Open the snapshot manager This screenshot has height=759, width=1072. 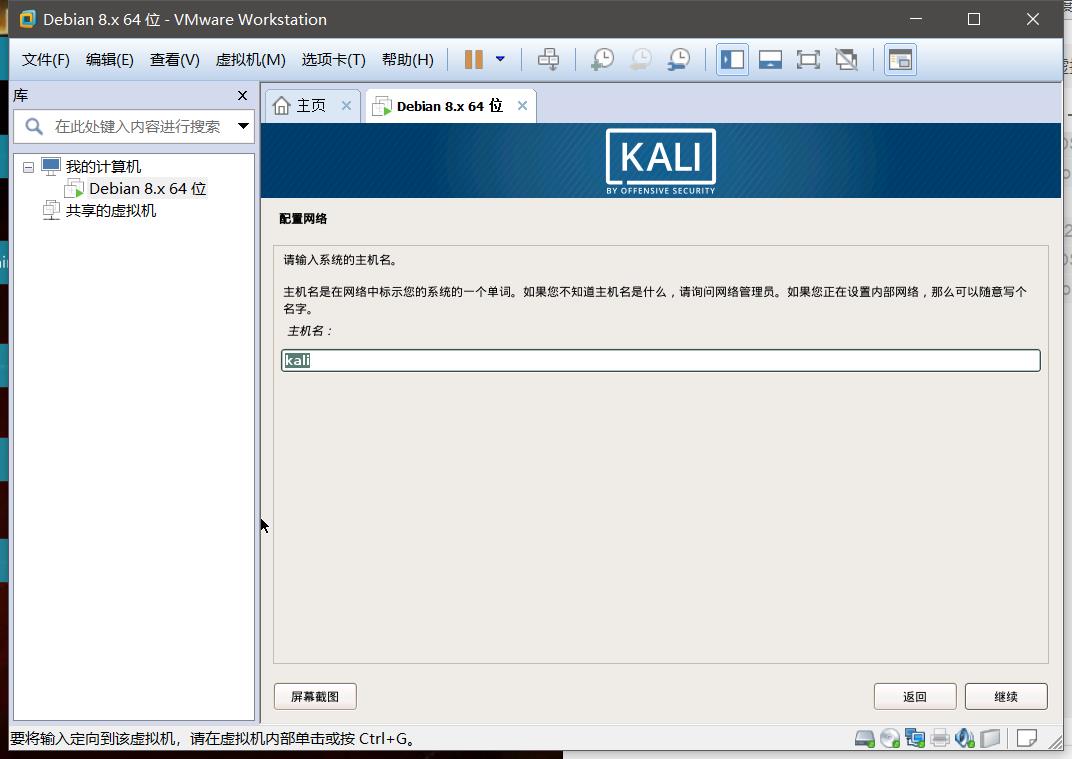tap(679, 59)
